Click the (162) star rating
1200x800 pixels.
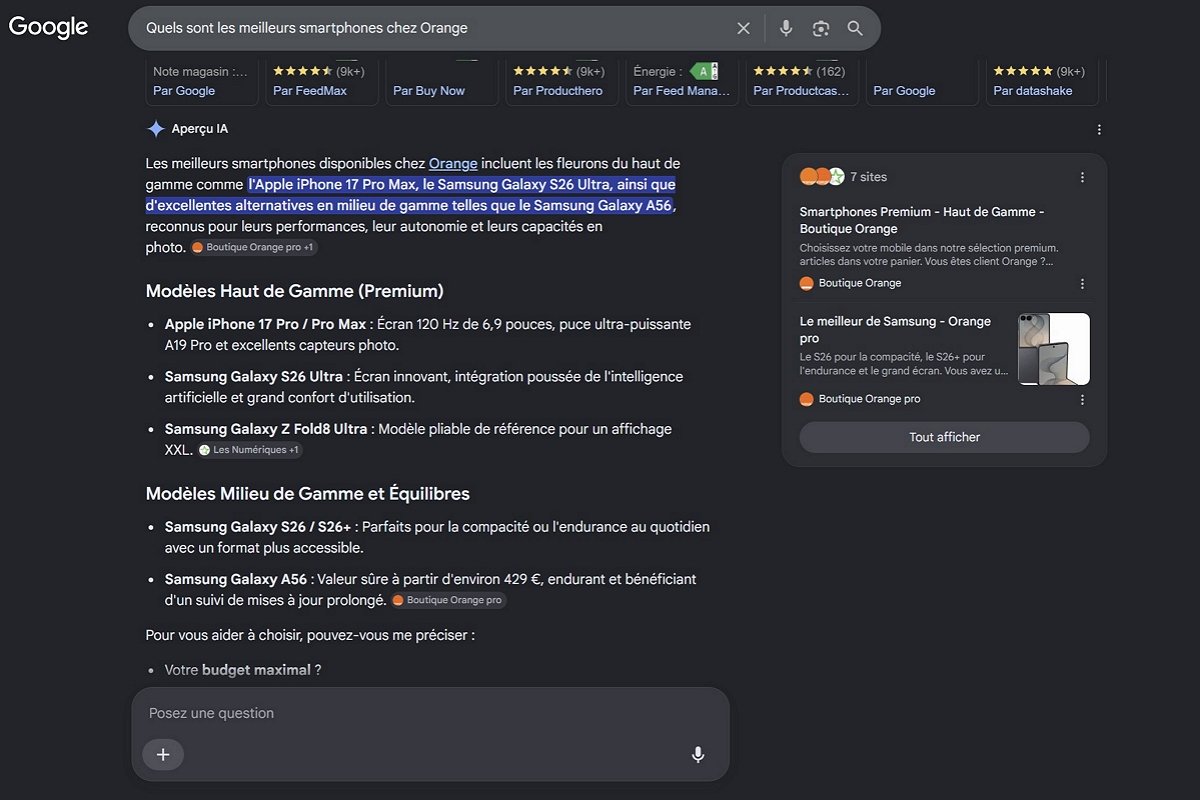(x=800, y=71)
